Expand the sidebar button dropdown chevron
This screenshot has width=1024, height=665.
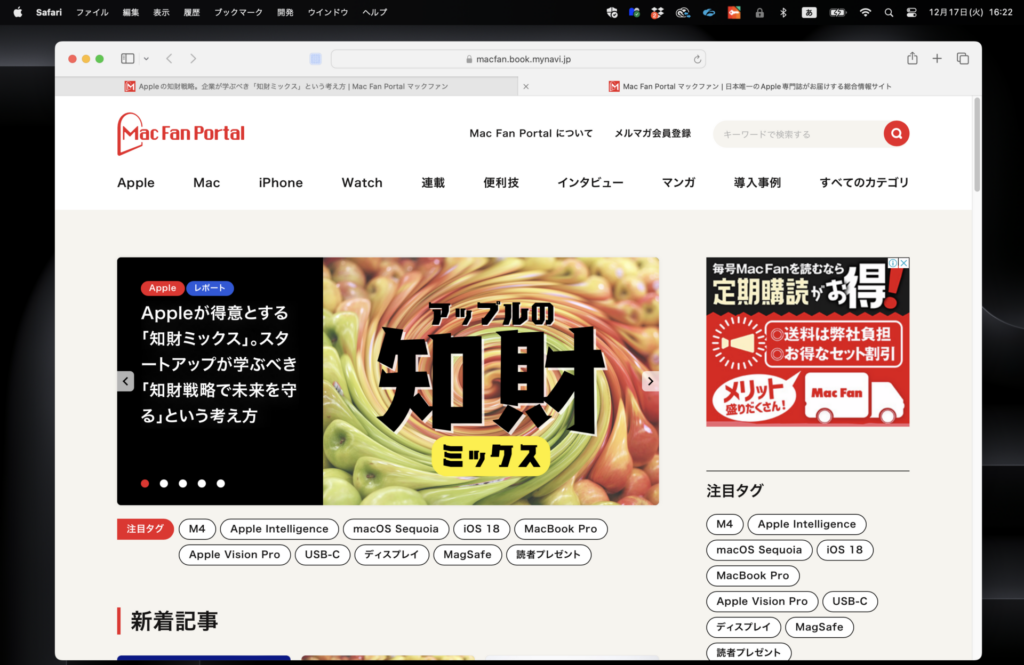point(146,59)
